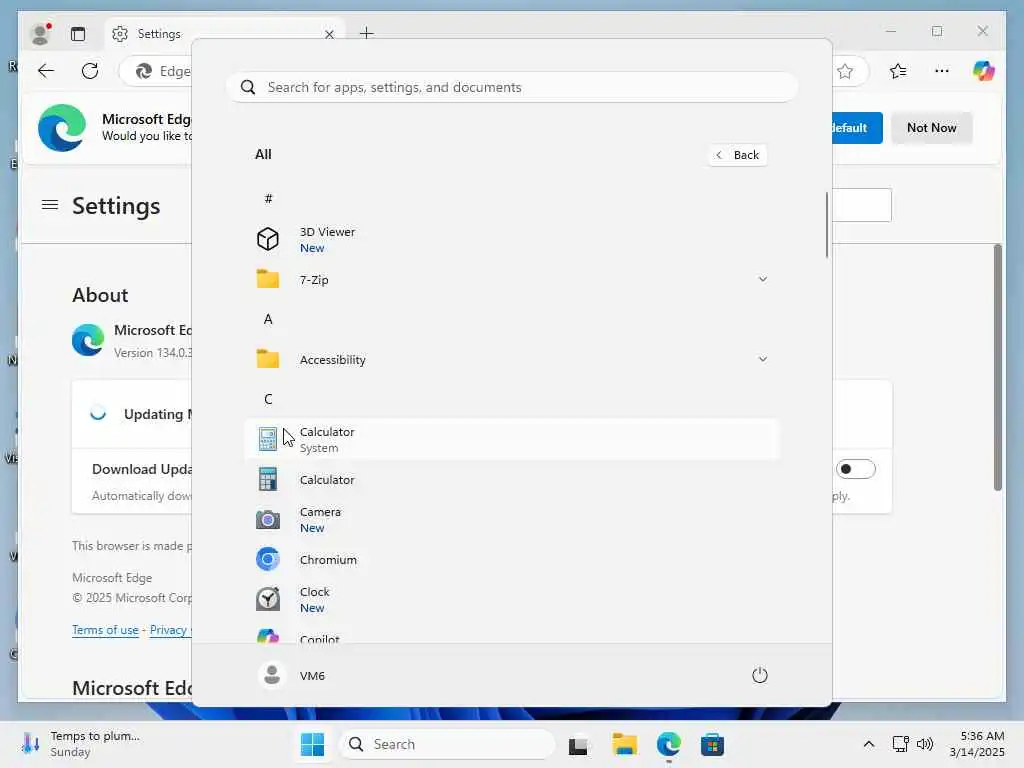Open Microsoft Store from the taskbar

[712, 744]
